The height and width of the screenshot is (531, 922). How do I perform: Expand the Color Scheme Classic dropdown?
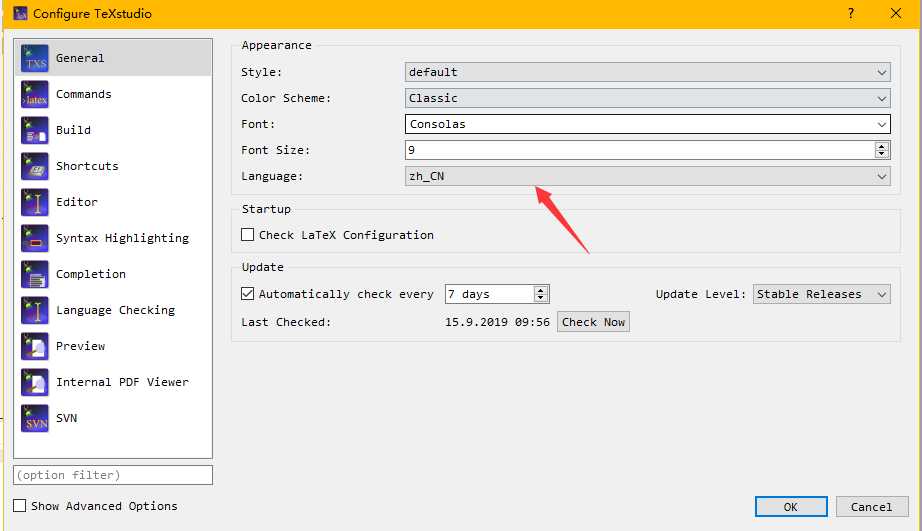pyautogui.click(x=647, y=98)
